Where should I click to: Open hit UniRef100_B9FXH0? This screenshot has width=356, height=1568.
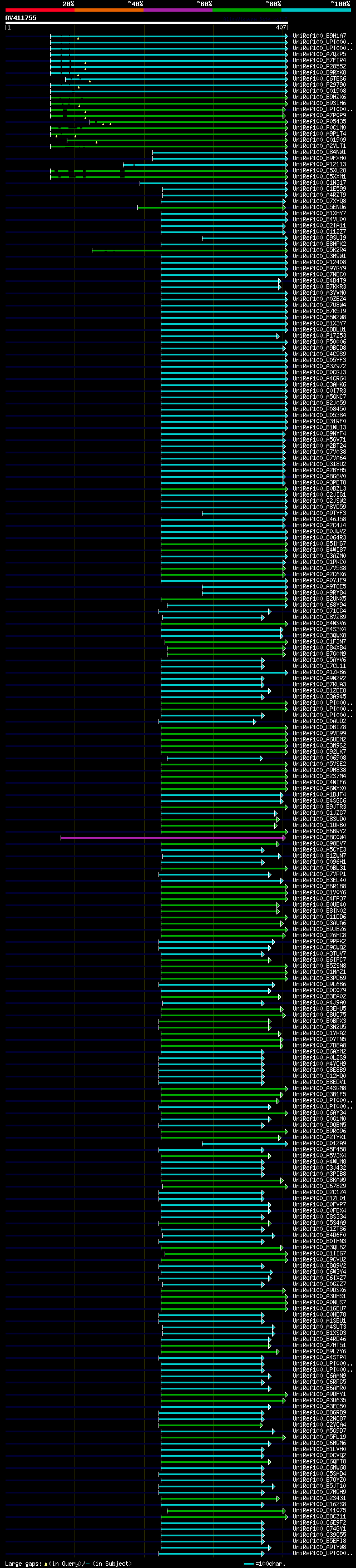point(319,159)
